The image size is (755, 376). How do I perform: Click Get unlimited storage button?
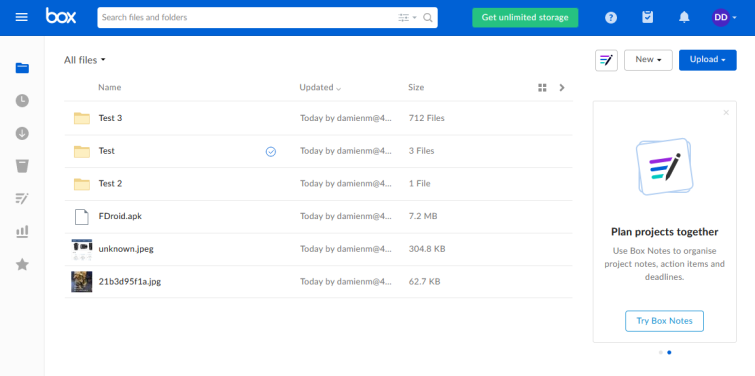(x=525, y=17)
